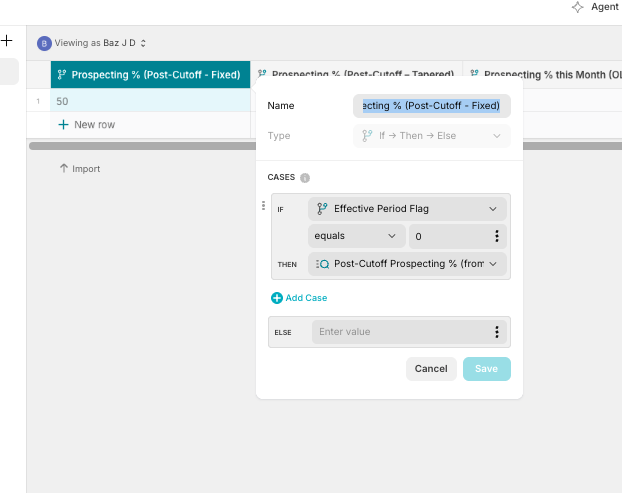Click cell containing value 50
Screen dimensions: 622x493
(x=150, y=101)
